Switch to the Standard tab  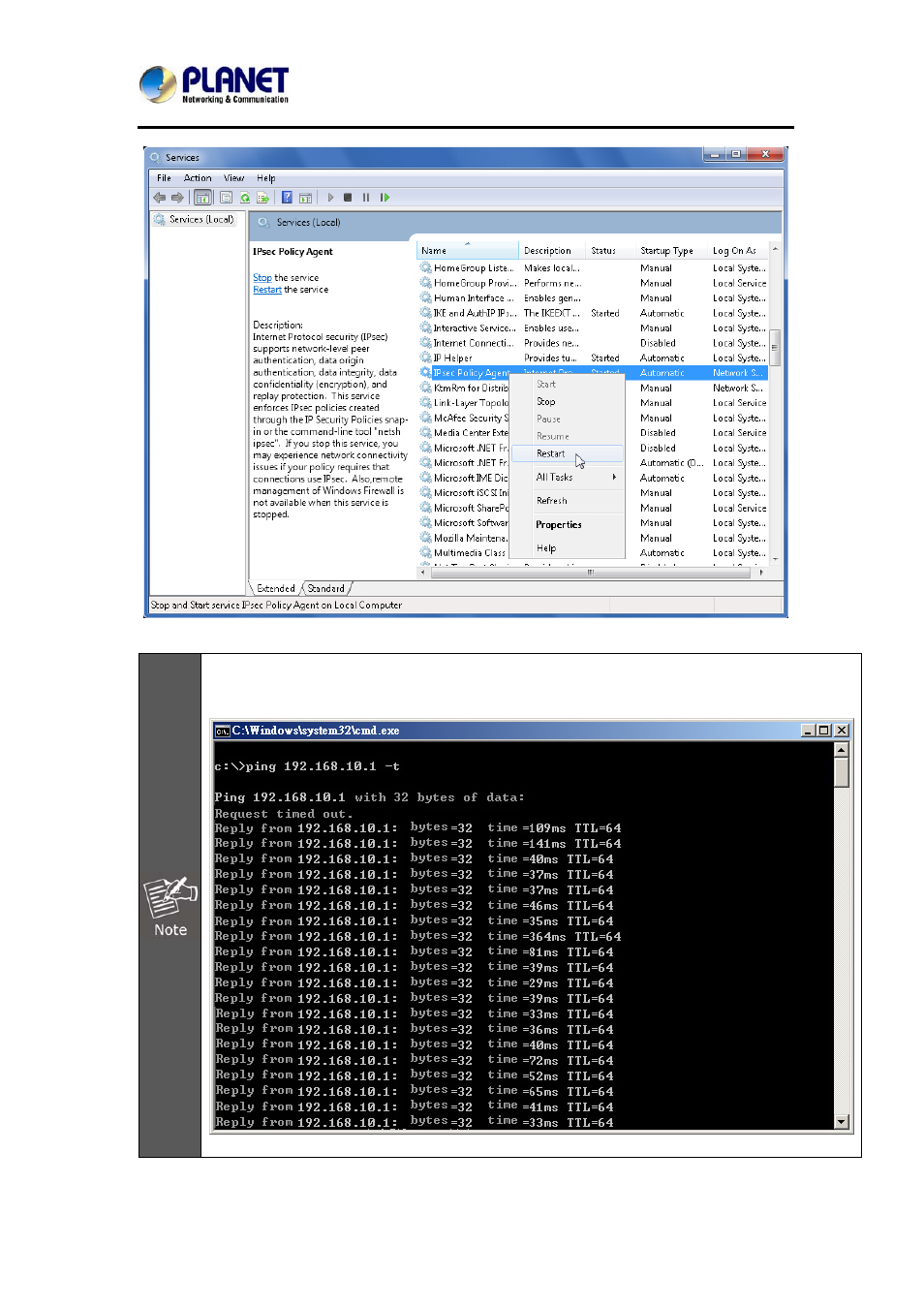pos(326,589)
